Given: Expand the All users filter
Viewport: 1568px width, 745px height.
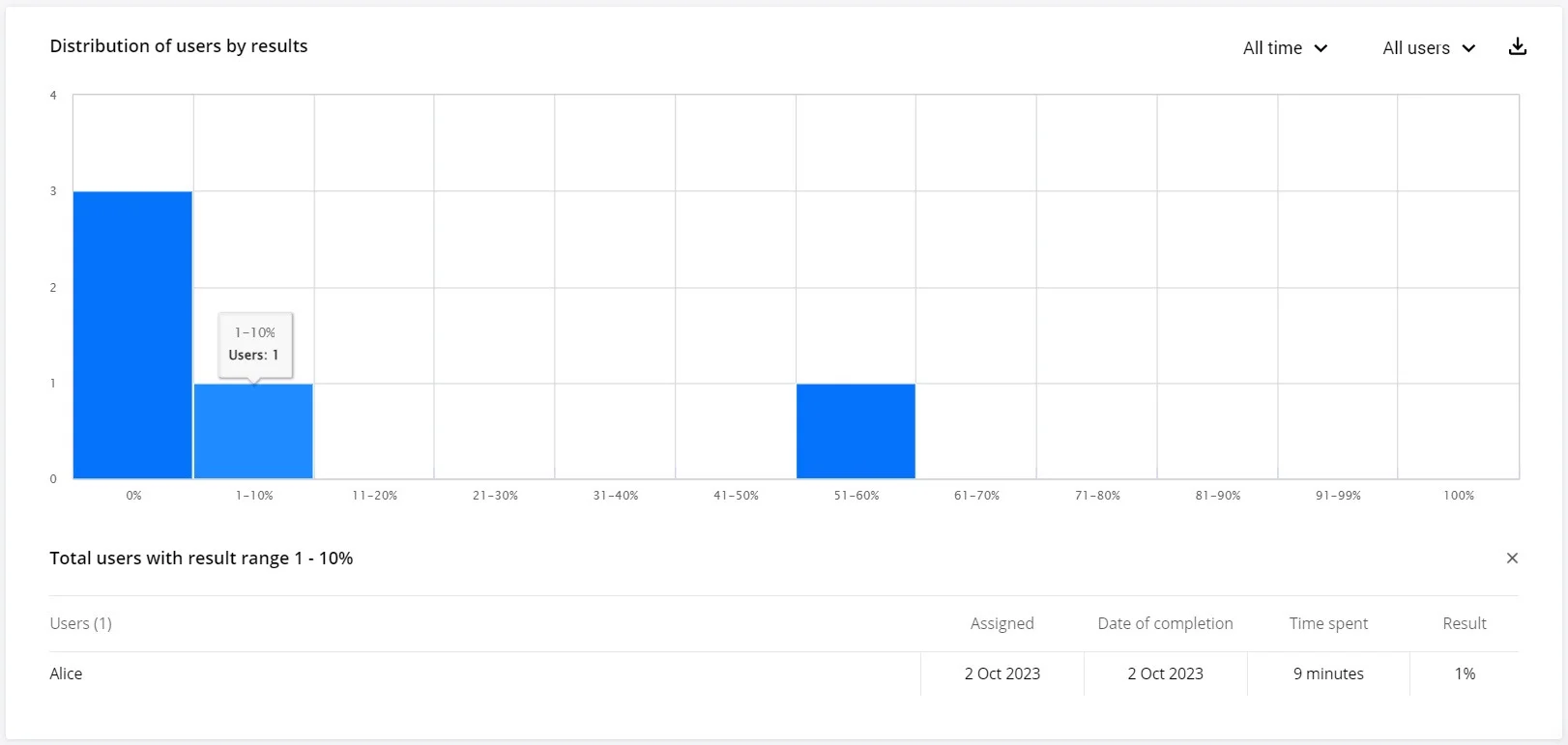Looking at the screenshot, I should coord(1429,48).
